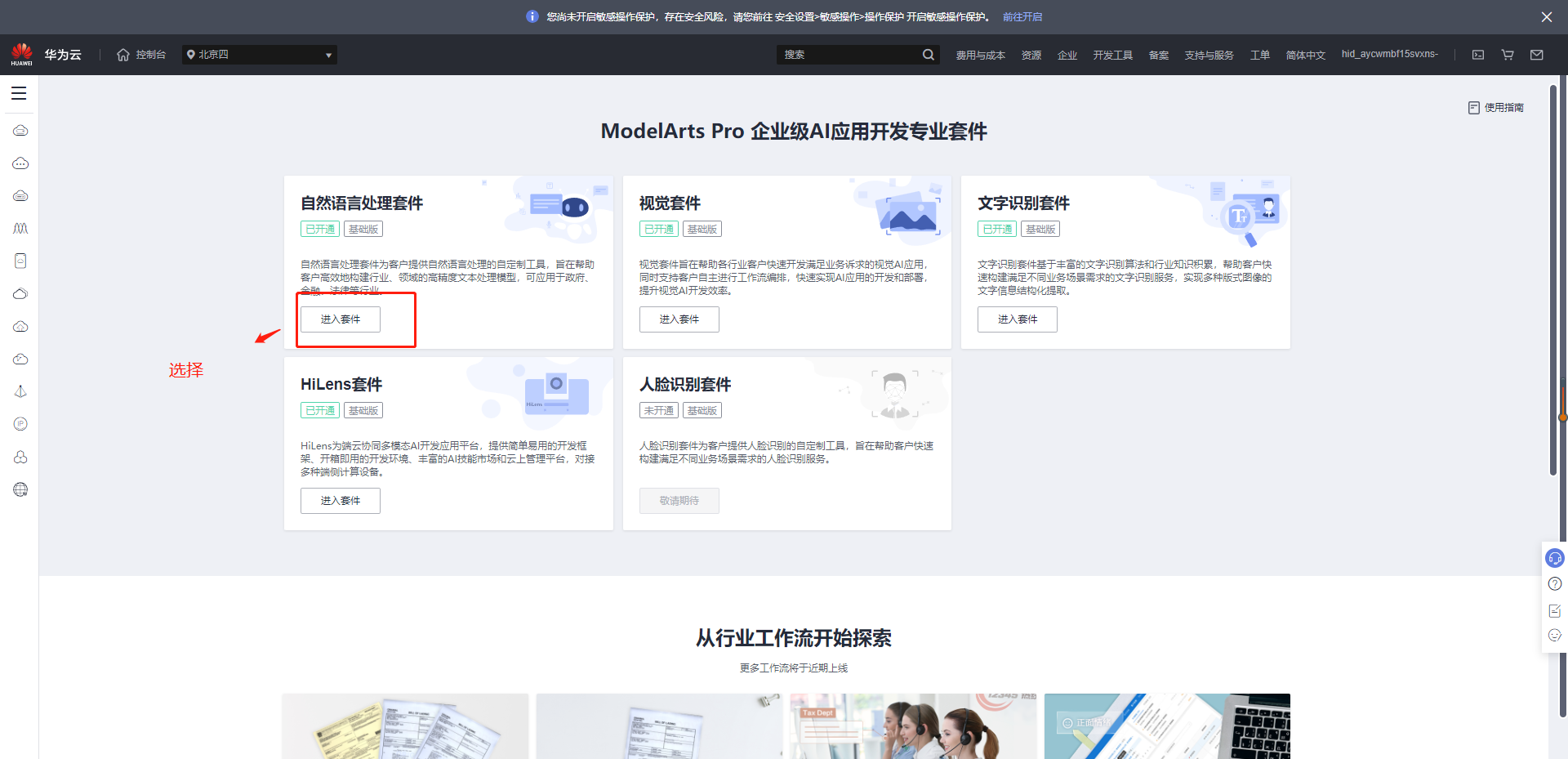Image resolution: width=1568 pixels, height=759 pixels.
Task: Open the help question mark icon
Action: click(1555, 583)
